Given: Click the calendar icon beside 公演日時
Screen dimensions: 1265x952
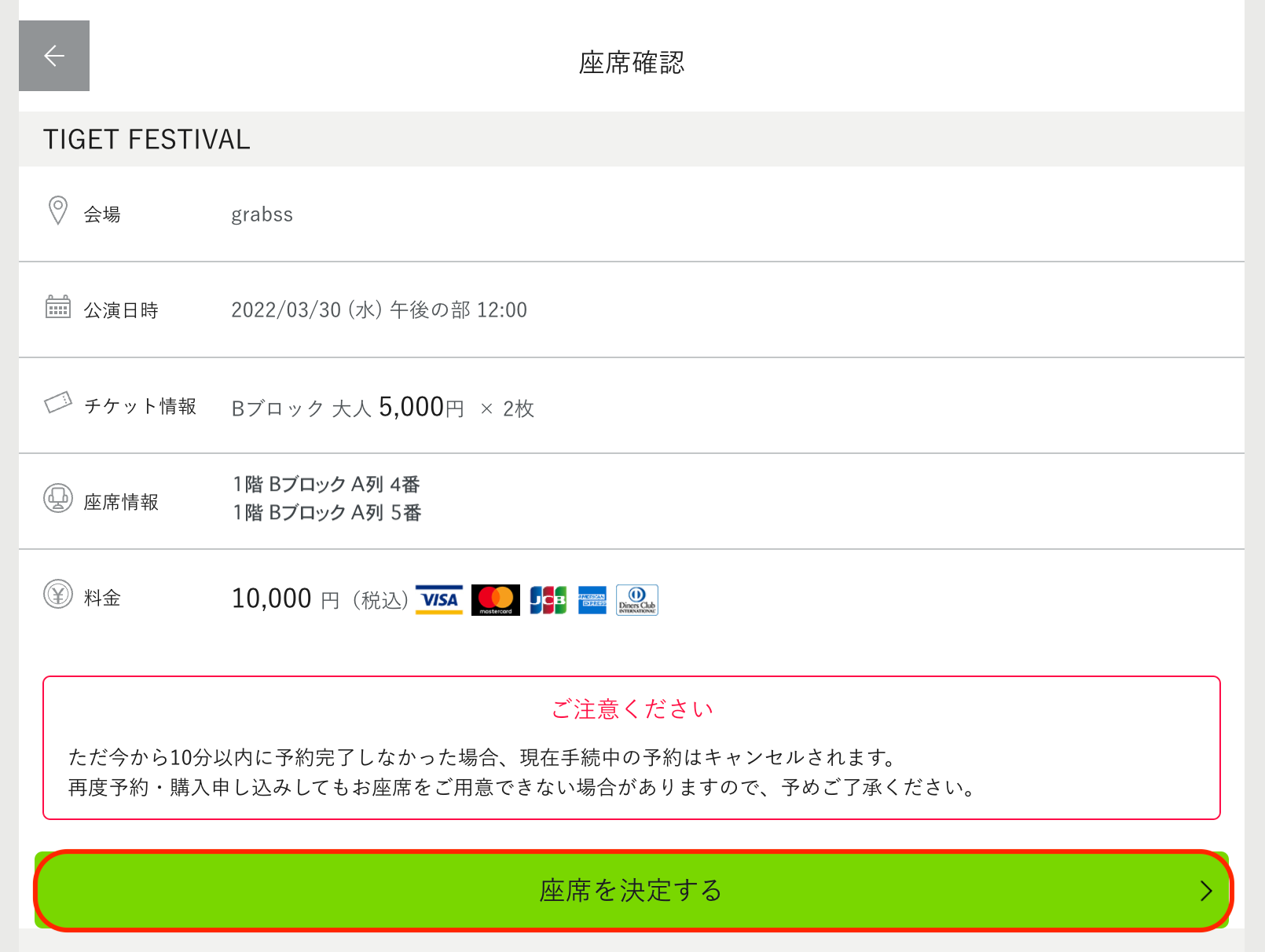Looking at the screenshot, I should point(58,307).
